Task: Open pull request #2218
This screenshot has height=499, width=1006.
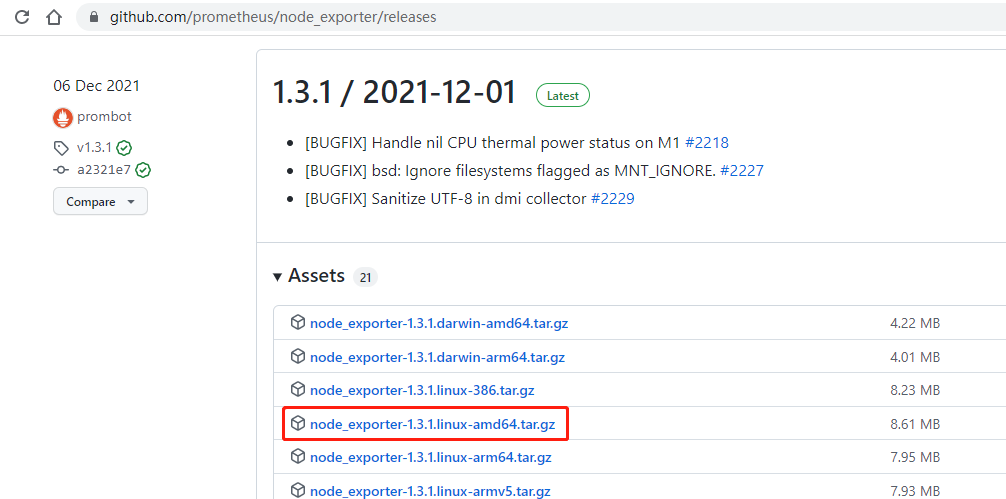Action: click(x=706, y=142)
